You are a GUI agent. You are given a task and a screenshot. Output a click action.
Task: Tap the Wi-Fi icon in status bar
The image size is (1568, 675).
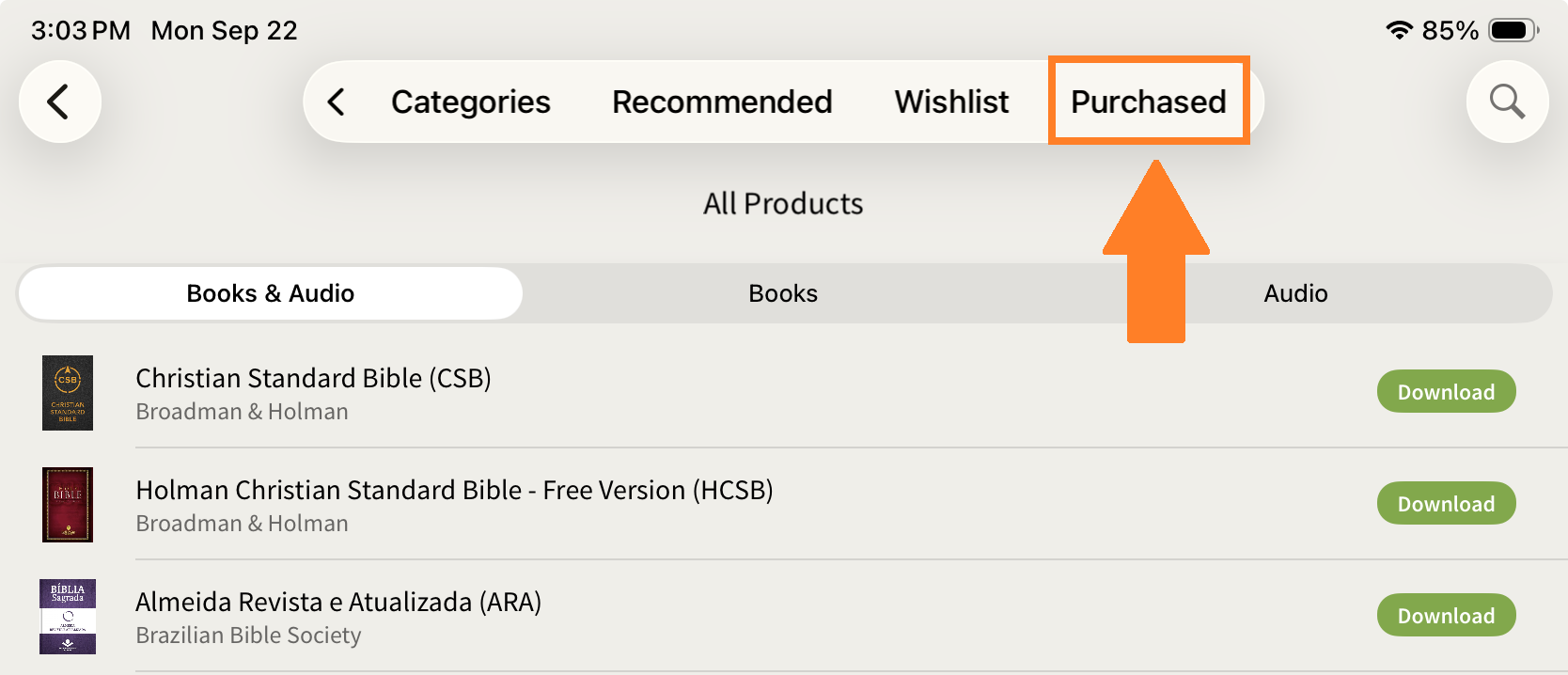(1399, 30)
